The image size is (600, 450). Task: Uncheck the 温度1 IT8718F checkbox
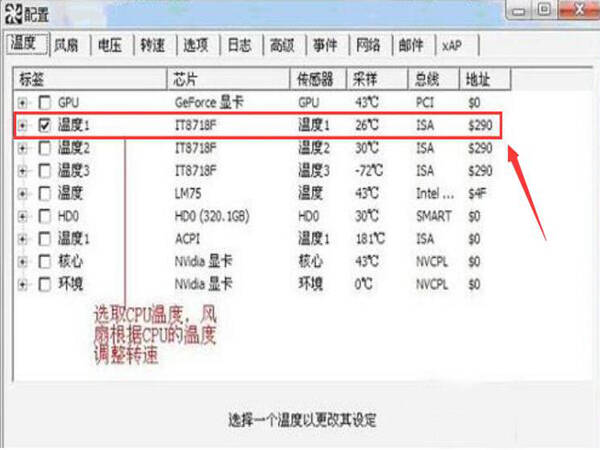[45, 125]
